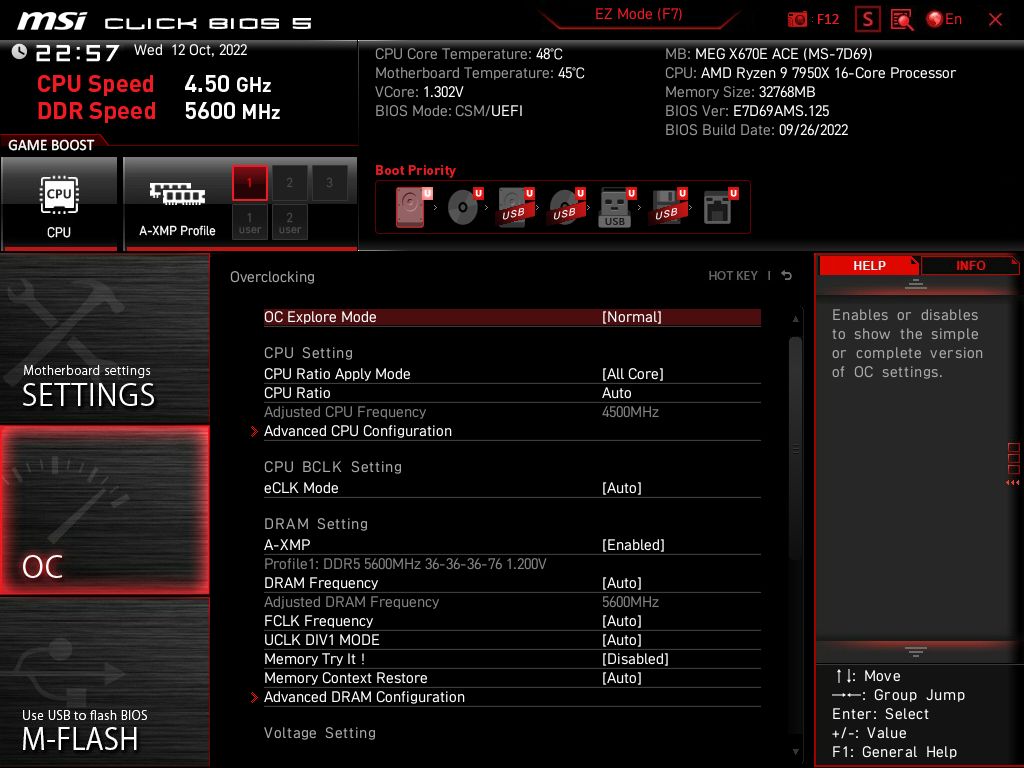This screenshot has height=768, width=1024.
Task: Open CPU Ratio Apply Mode [All Core] dropdown
Action: click(512, 374)
